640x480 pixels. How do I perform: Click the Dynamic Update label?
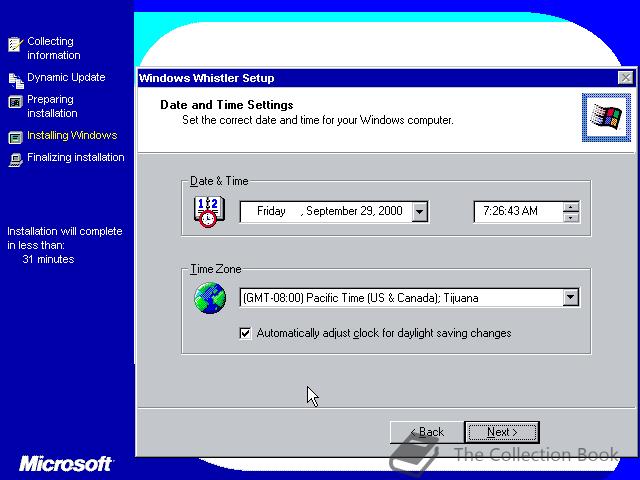point(66,77)
